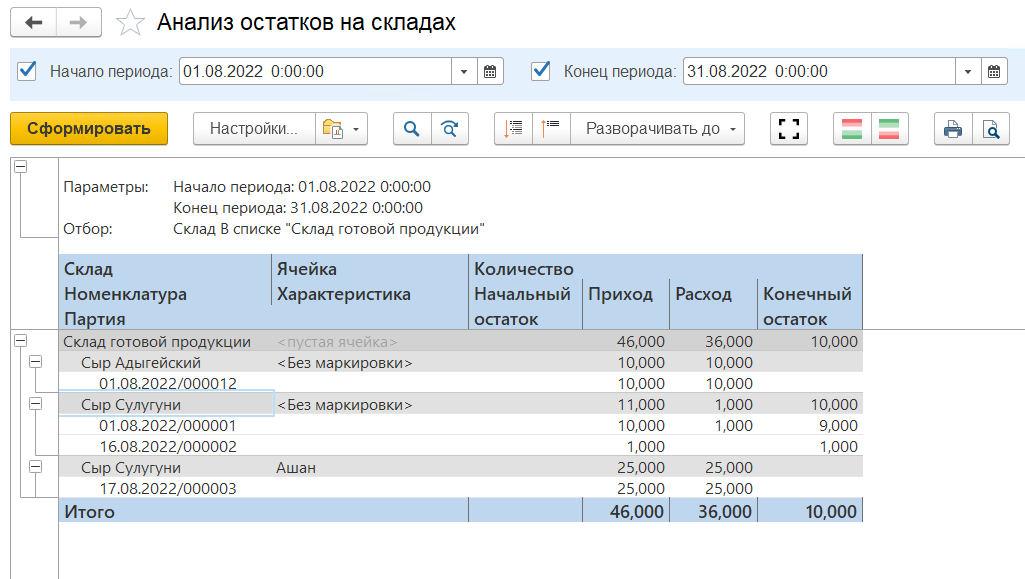1025x579 pixels.
Task: Collapse the Сыр Адыгейский group
Action: (x=37, y=362)
